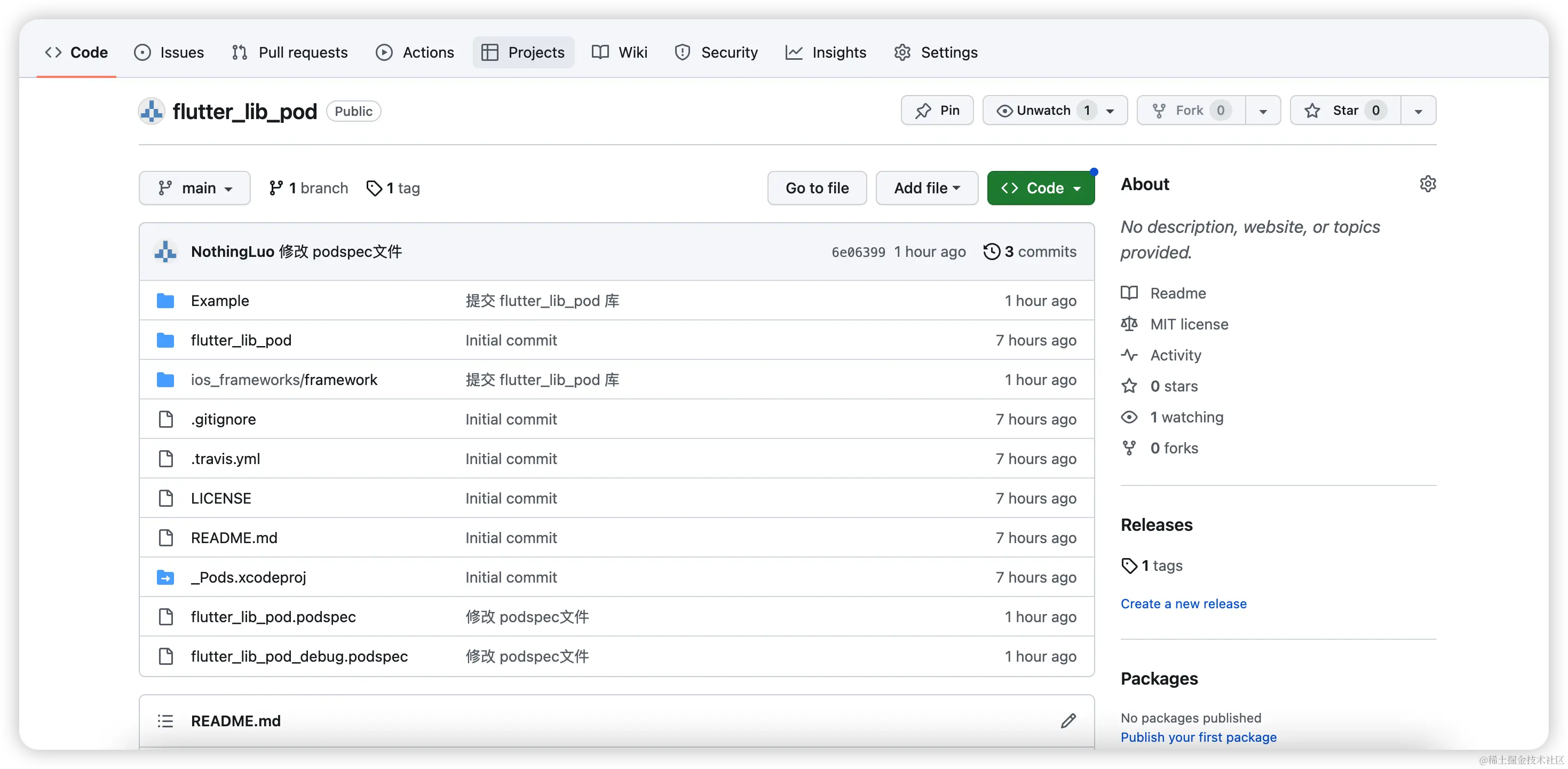
Task: Open the flutter_lib_pod.podspec file
Action: pyautogui.click(x=273, y=617)
